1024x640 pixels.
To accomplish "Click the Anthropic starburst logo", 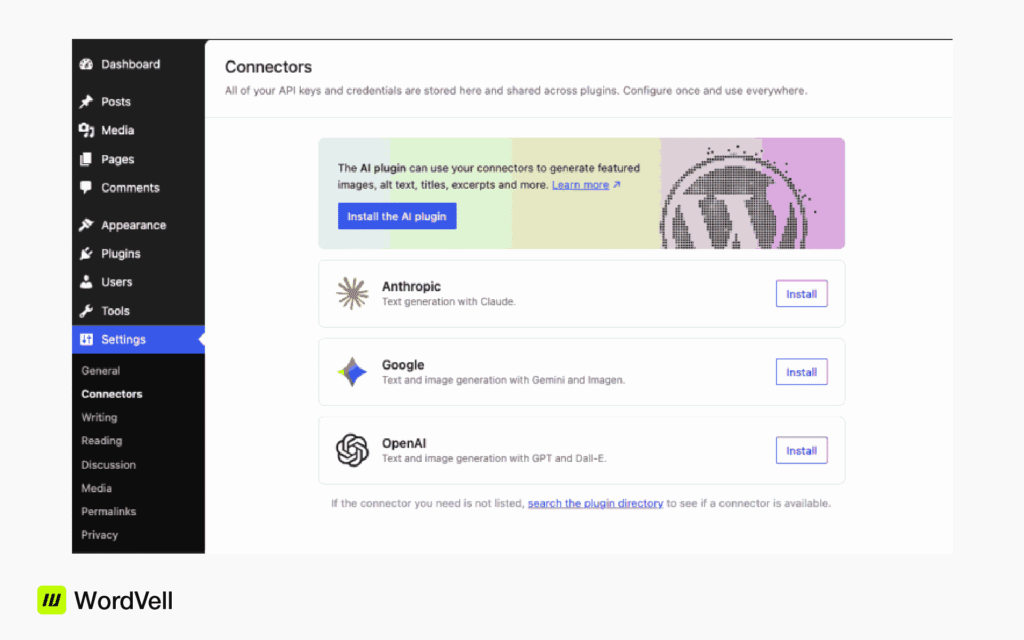I will [x=352, y=293].
